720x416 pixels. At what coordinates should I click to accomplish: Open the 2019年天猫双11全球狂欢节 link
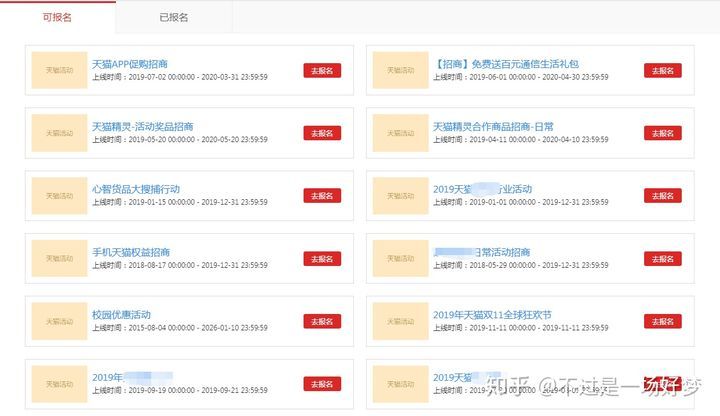click(x=492, y=315)
